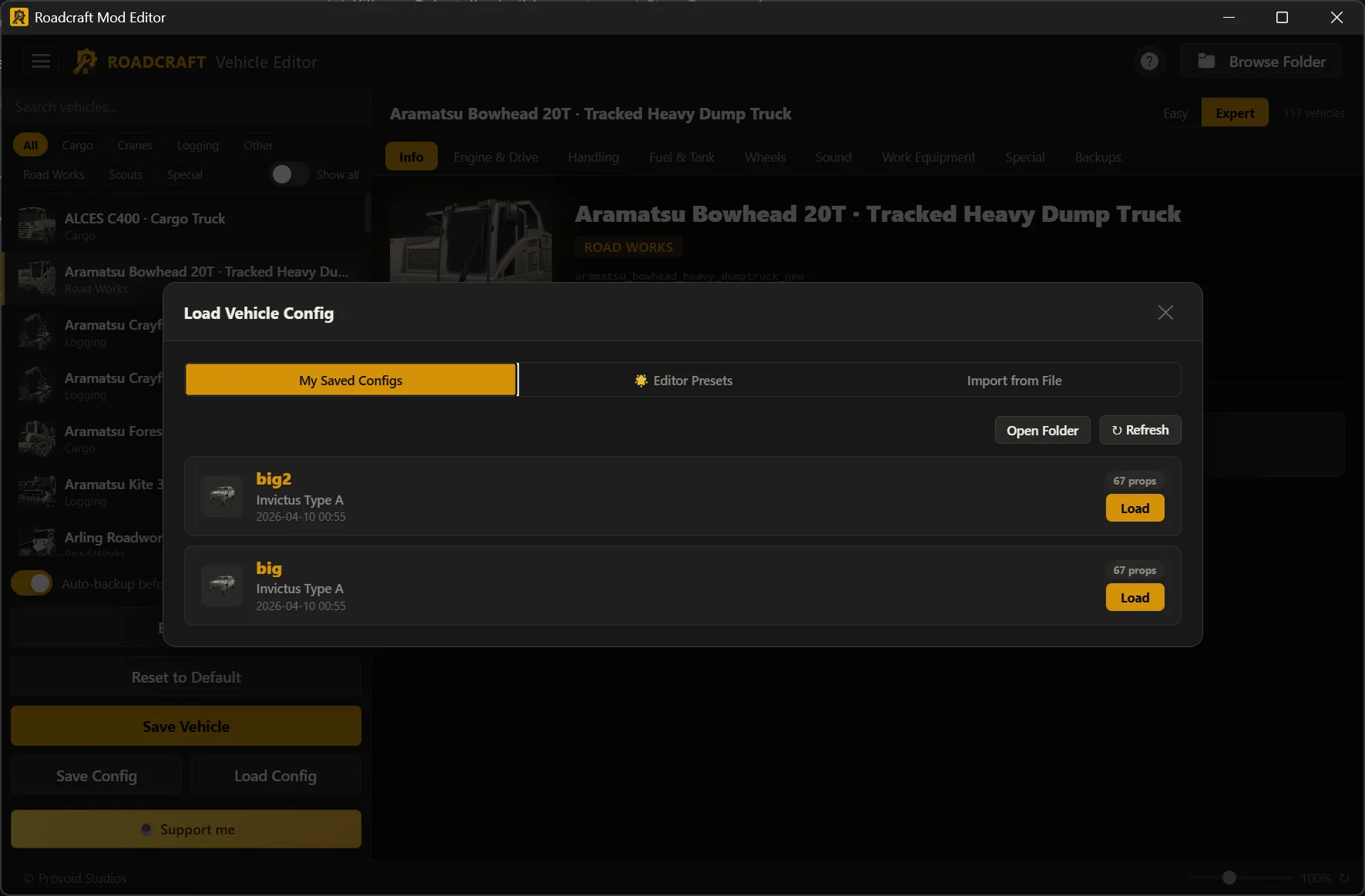The width and height of the screenshot is (1365, 896).
Task: Click the Arling Roadworker vehicle thumbnail
Action: 36,542
